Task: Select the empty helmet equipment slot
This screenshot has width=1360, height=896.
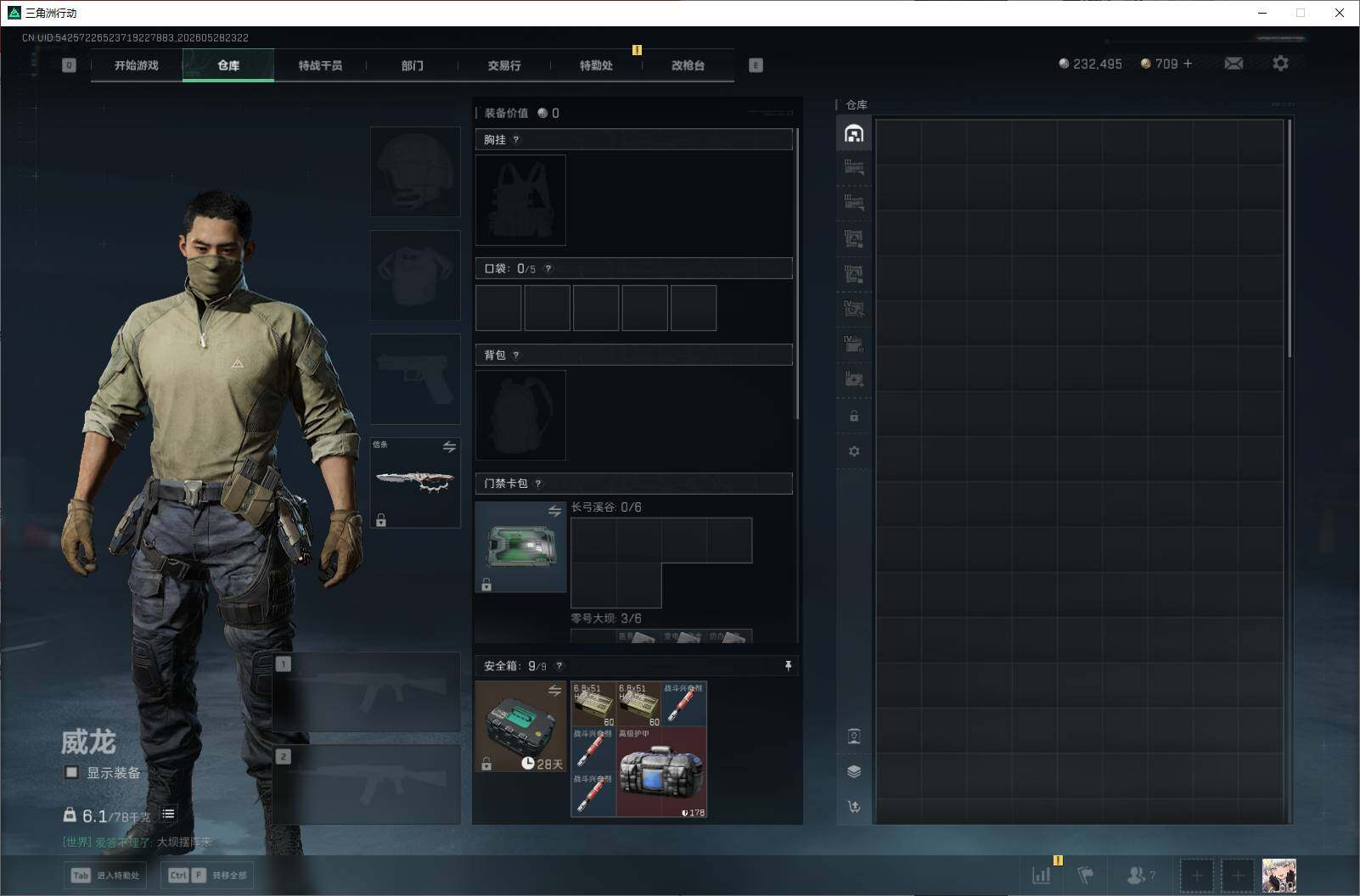Action: (x=415, y=171)
